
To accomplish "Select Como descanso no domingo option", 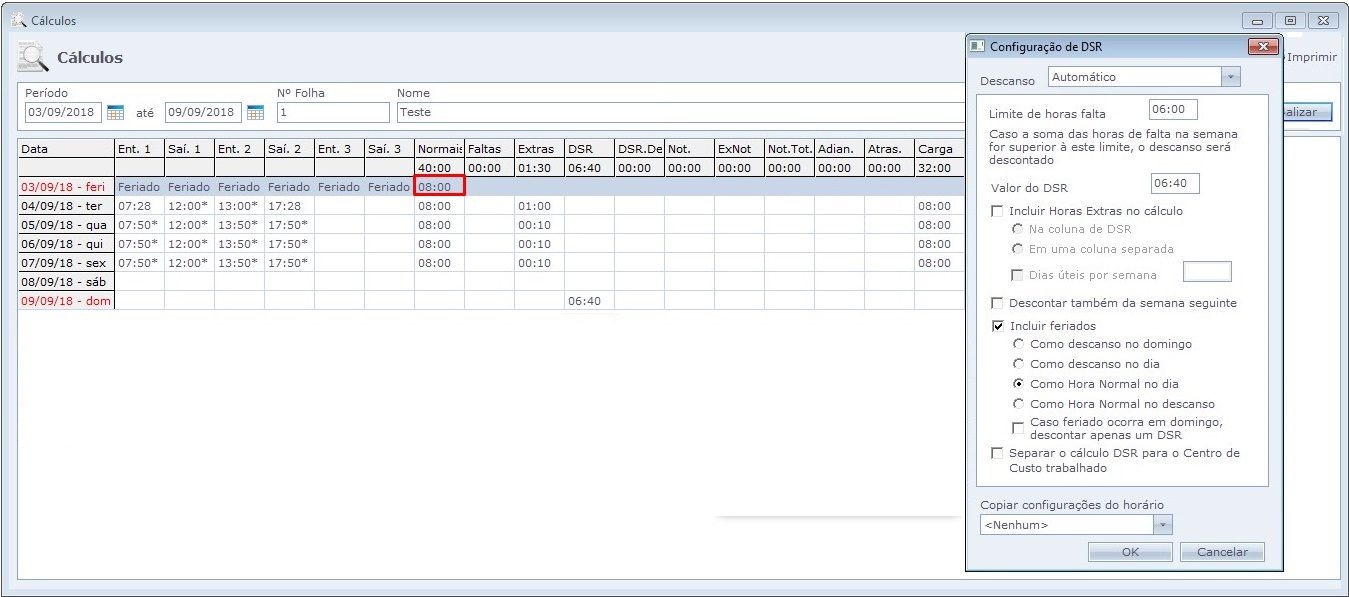I will tap(1018, 344).
